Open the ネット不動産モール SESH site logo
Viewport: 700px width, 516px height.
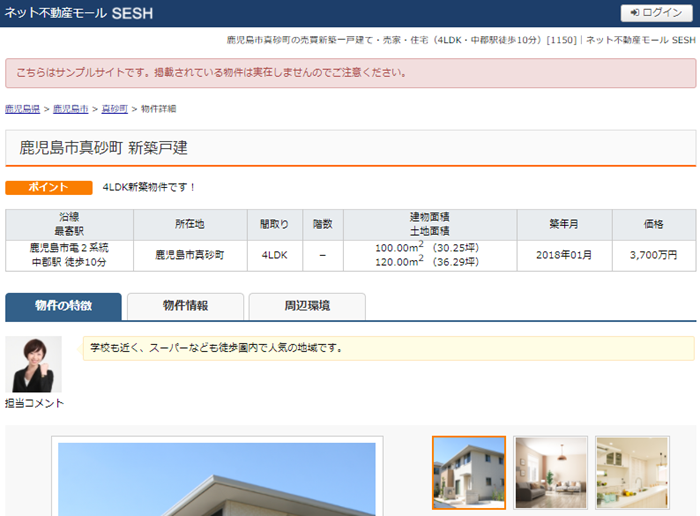point(78,13)
